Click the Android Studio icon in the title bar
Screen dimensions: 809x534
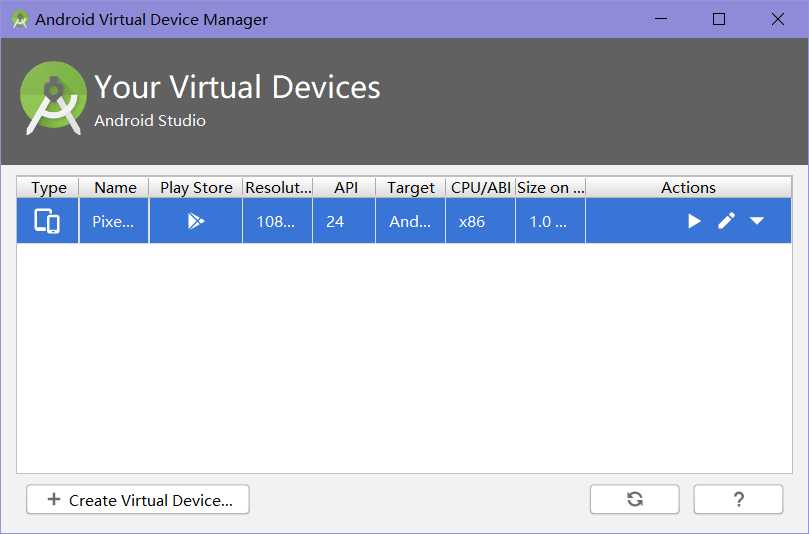[x=20, y=19]
